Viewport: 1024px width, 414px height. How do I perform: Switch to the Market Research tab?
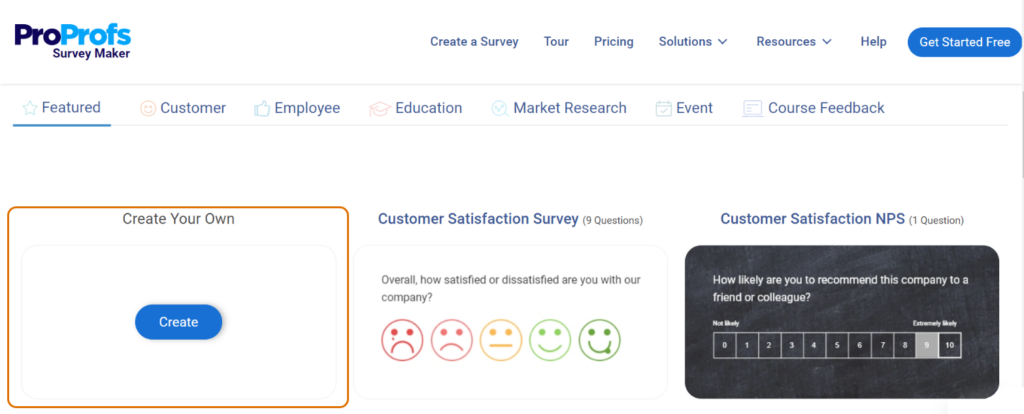[x=570, y=108]
